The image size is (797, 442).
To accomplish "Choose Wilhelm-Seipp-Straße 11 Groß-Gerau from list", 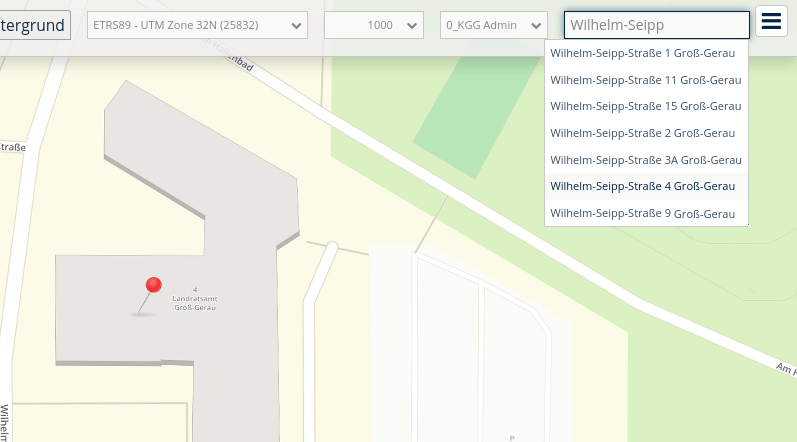I will coord(645,79).
